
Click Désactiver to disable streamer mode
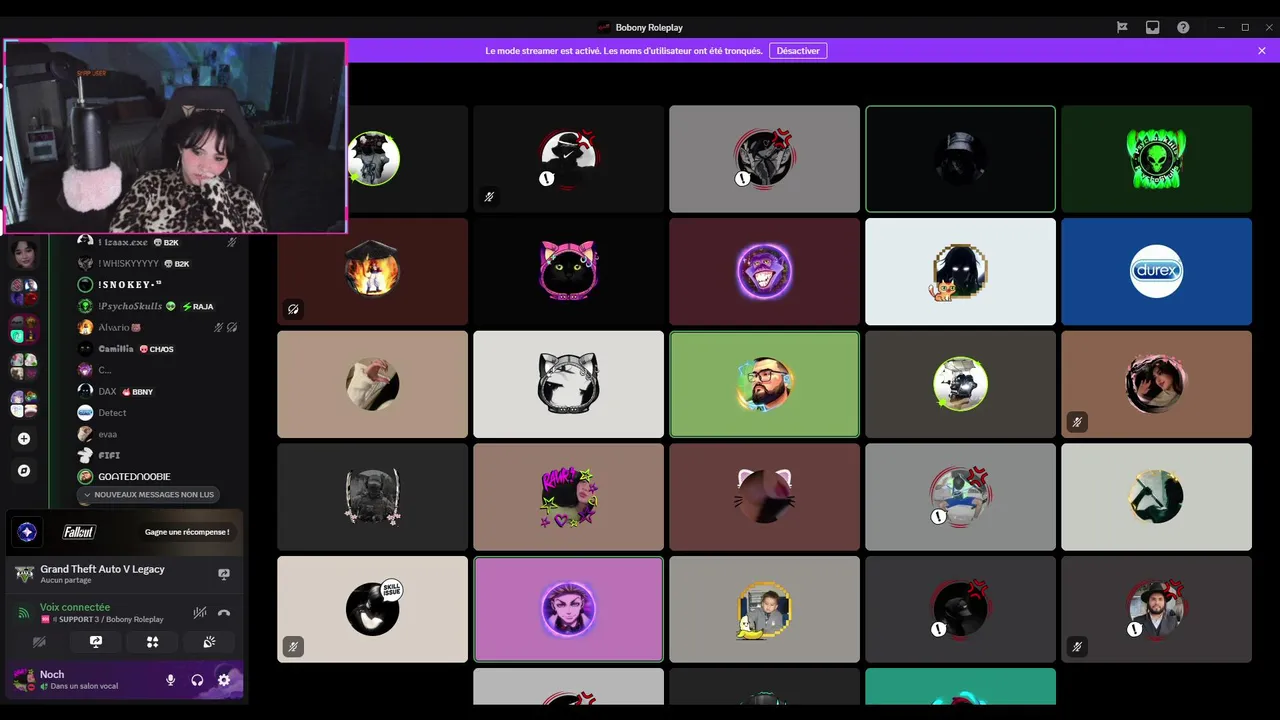pyautogui.click(x=798, y=50)
